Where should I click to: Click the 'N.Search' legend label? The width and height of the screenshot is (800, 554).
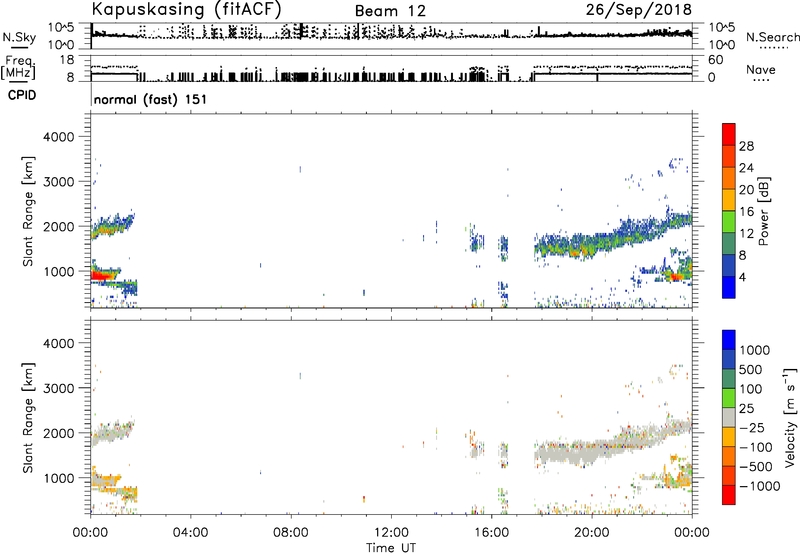(772, 37)
